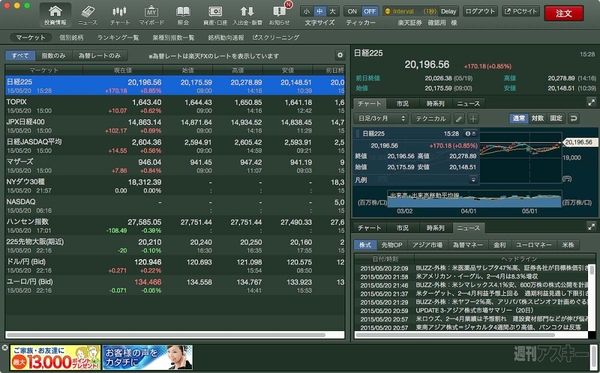Open the 照会 book icon
This screenshot has height=373, width=600.
(183, 15)
